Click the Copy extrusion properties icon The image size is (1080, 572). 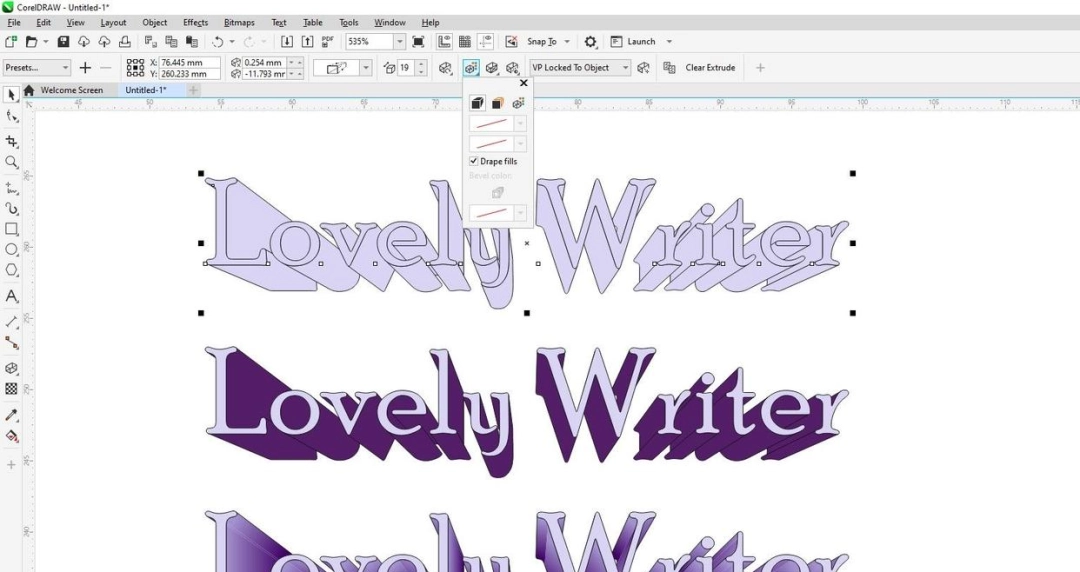(x=669, y=68)
